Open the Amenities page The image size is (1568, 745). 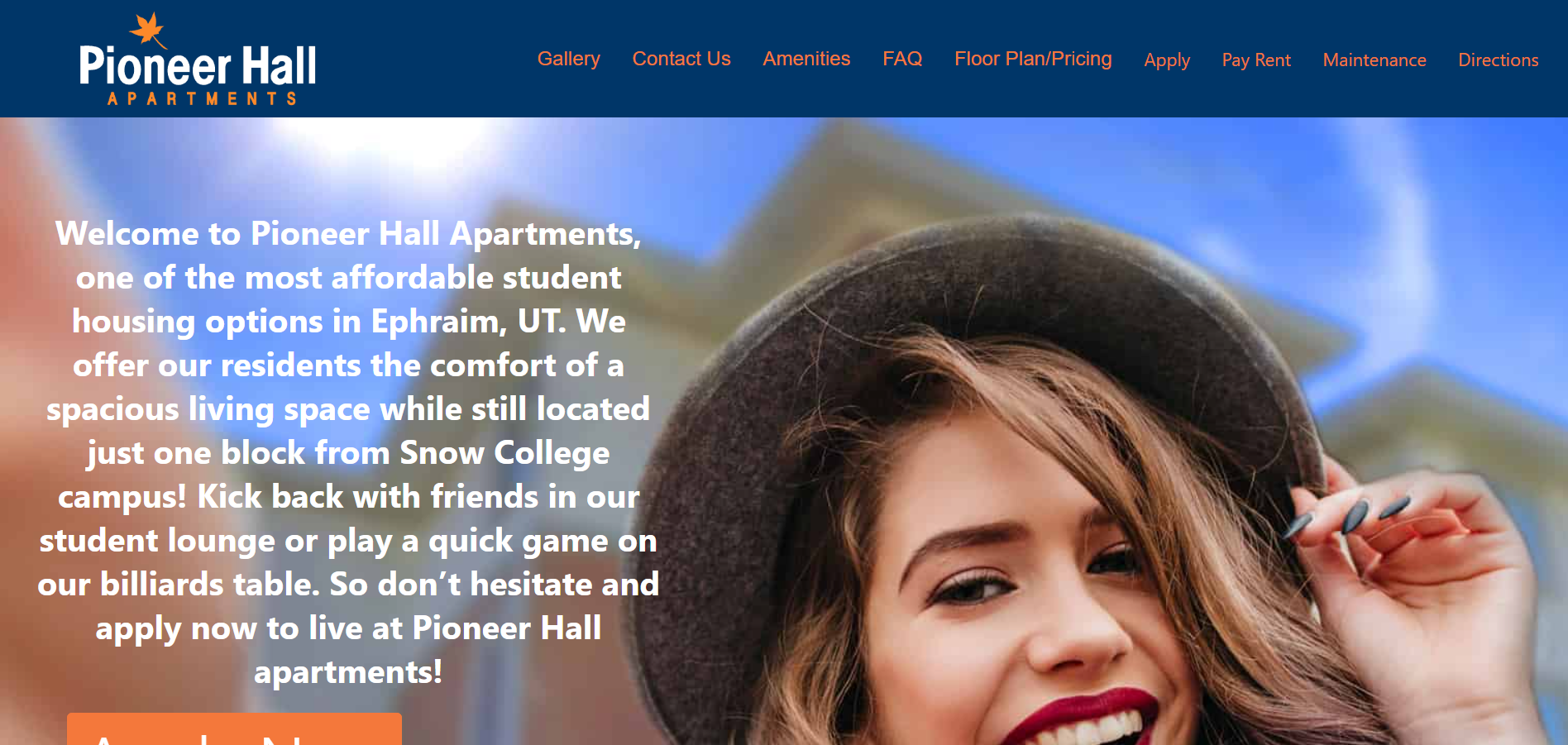806,59
